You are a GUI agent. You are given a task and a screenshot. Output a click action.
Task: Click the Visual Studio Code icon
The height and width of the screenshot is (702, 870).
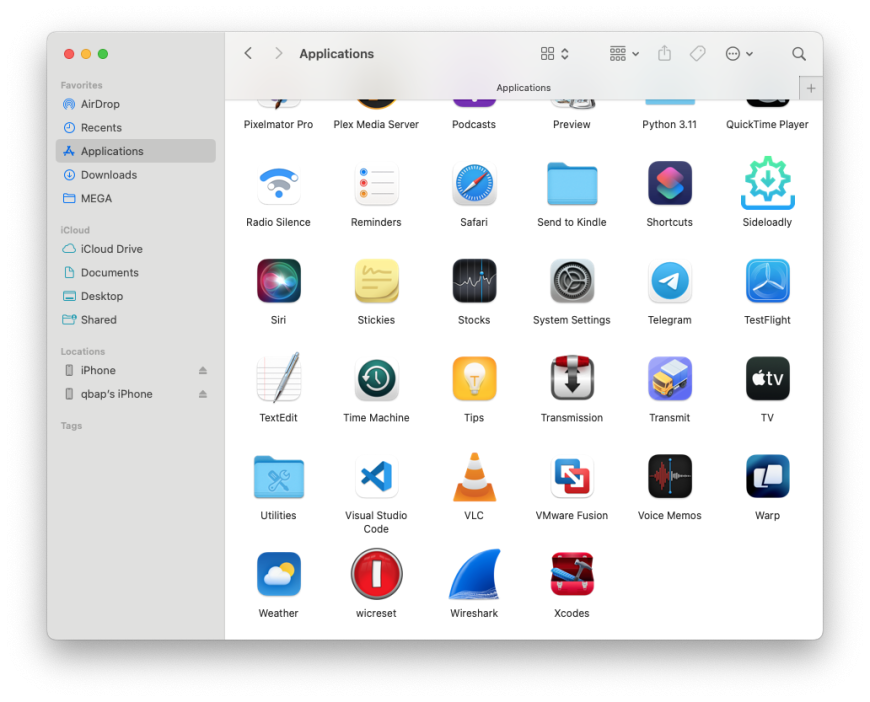[x=376, y=477]
